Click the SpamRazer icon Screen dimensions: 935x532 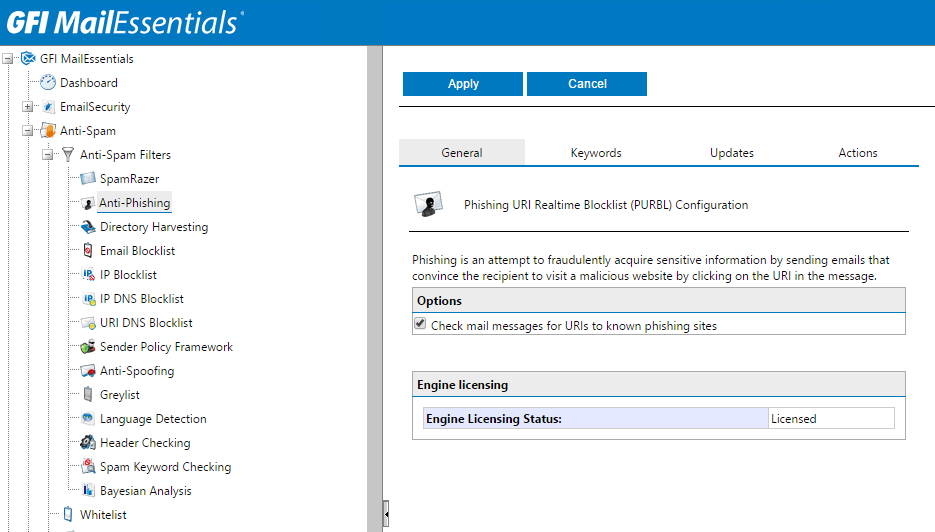88,178
